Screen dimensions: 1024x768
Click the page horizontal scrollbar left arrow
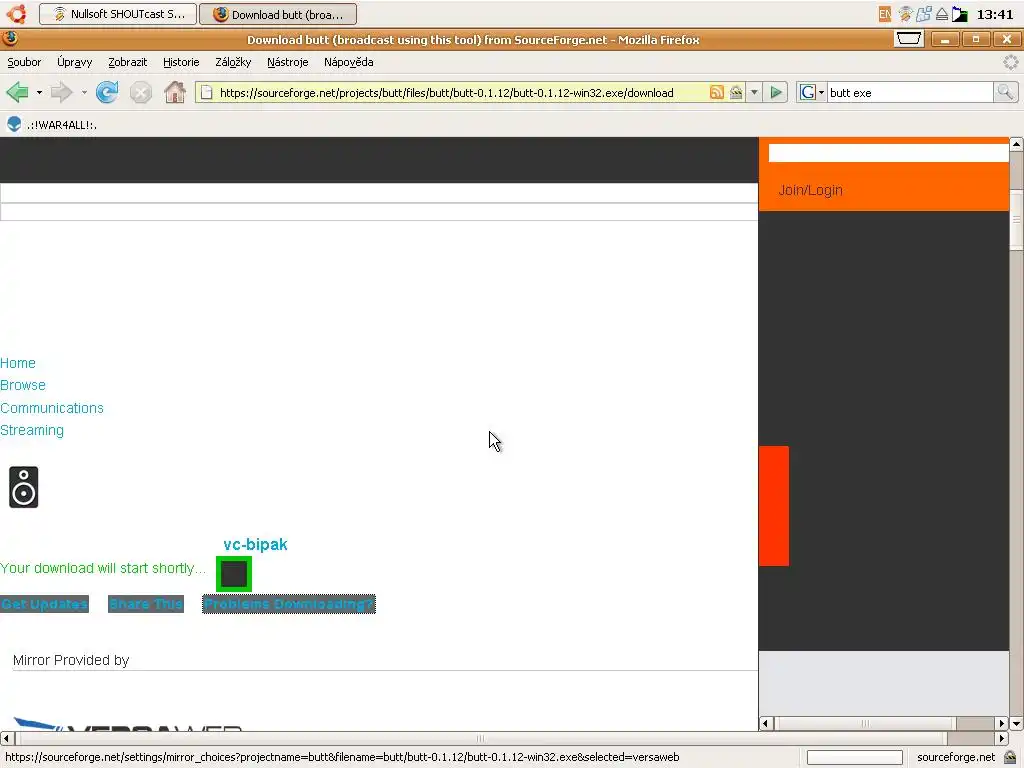point(6,739)
